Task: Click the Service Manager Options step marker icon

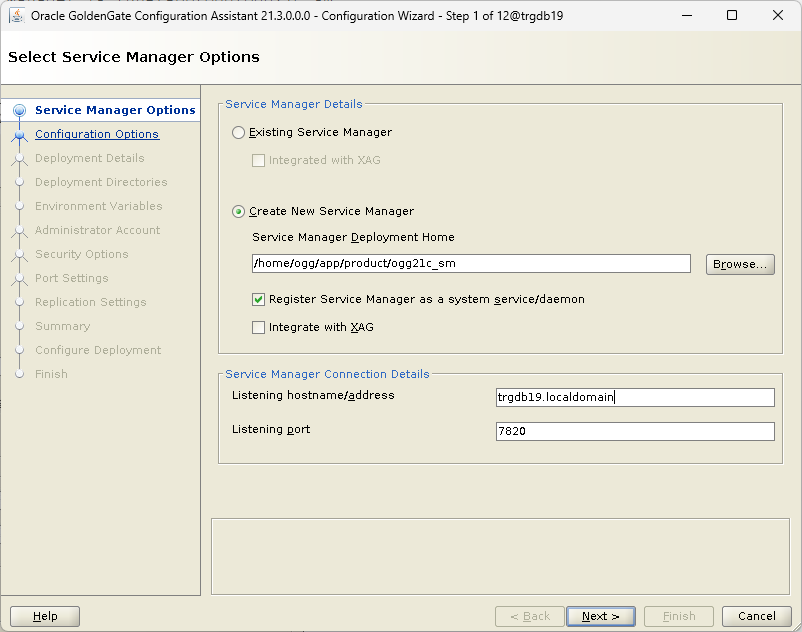Action: tap(19, 110)
